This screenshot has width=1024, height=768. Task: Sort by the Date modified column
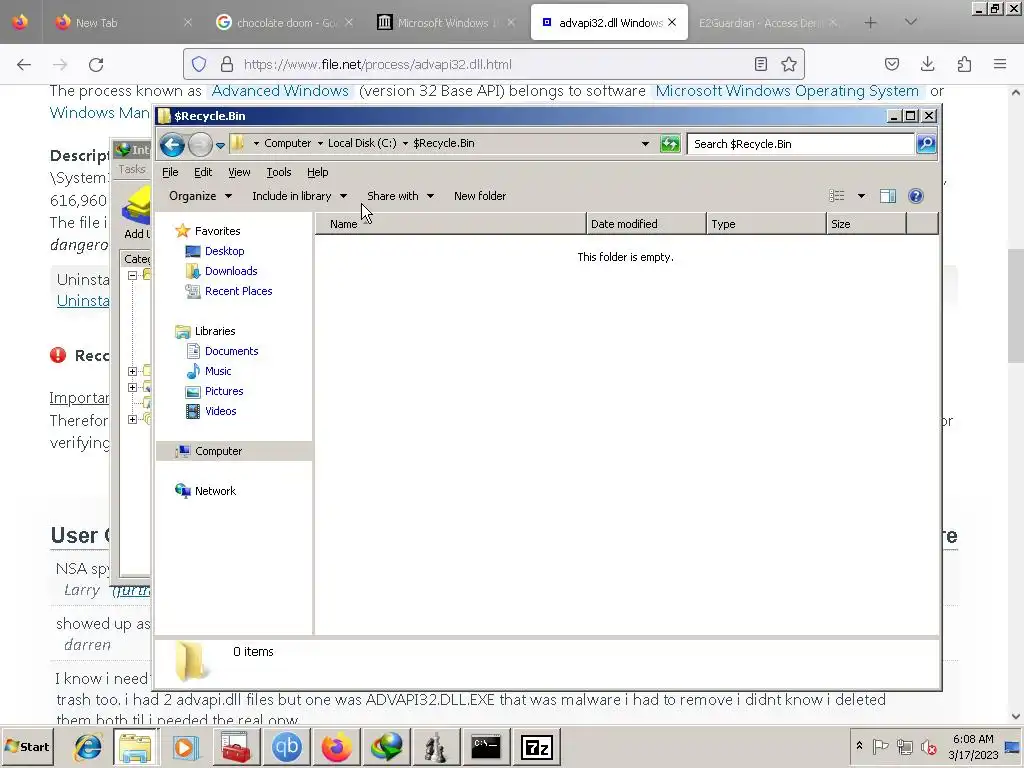point(646,224)
